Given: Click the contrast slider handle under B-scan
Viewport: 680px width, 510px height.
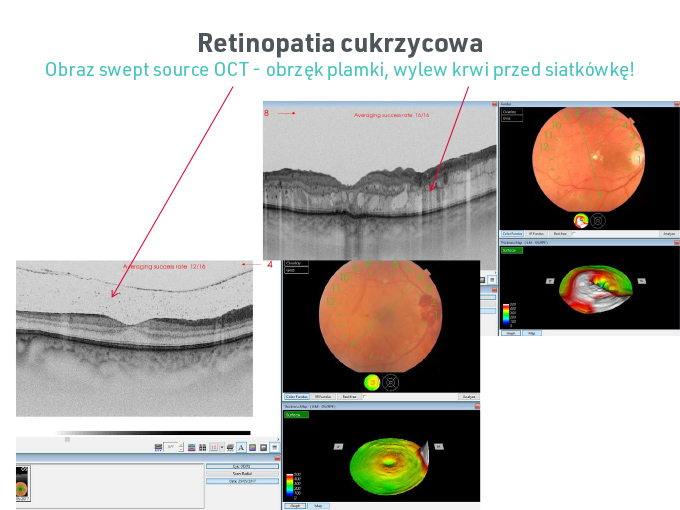Looking at the screenshot, I should [x=67, y=439].
